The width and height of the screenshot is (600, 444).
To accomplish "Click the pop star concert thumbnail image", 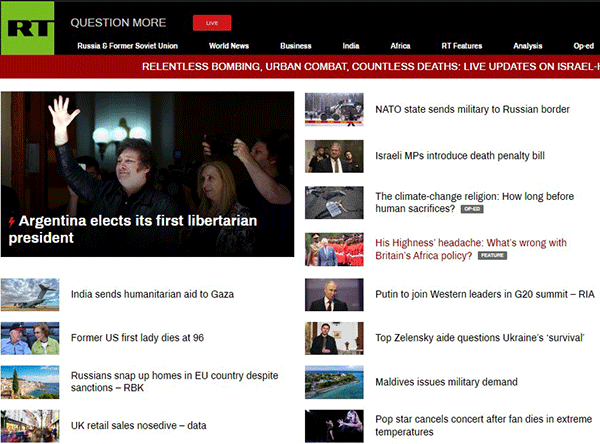I will (334, 425).
